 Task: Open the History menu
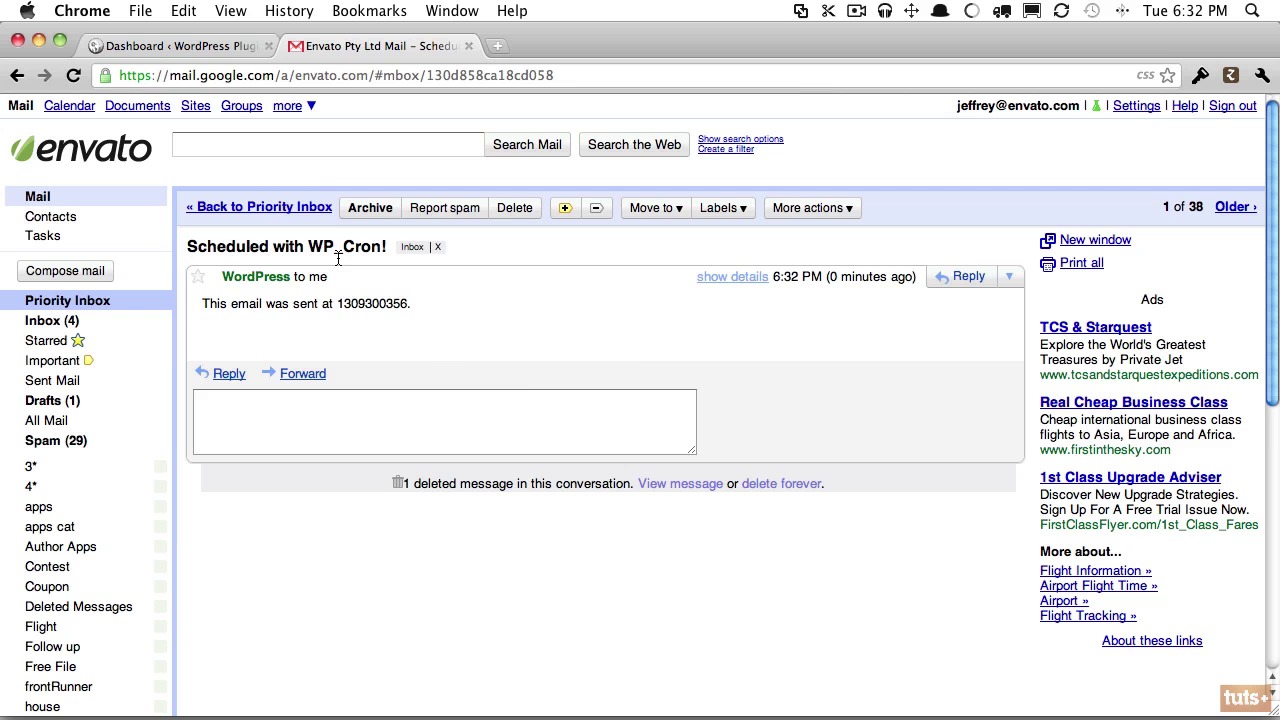click(289, 11)
